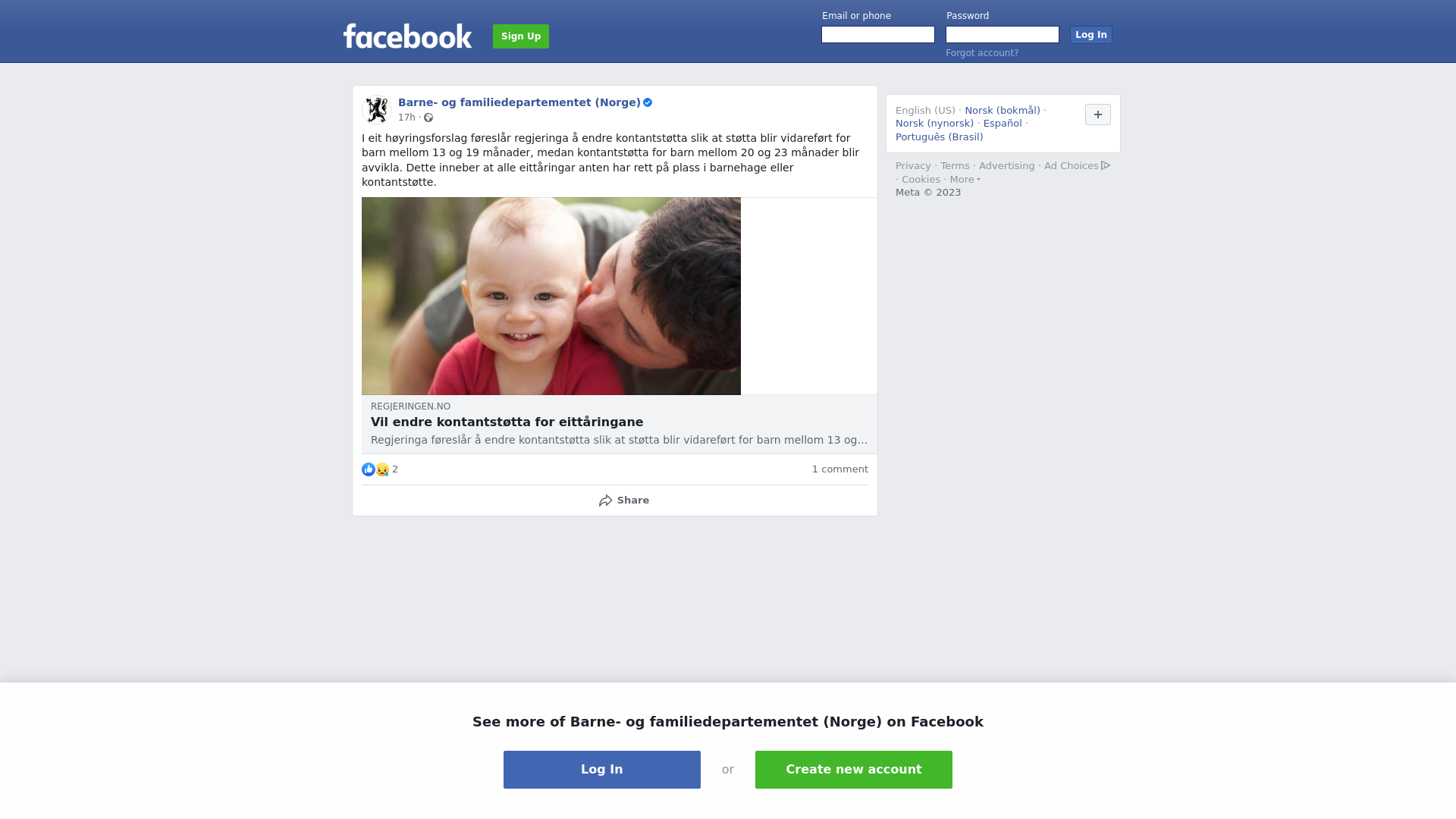Open the 1 comment thread

pyautogui.click(x=839, y=469)
